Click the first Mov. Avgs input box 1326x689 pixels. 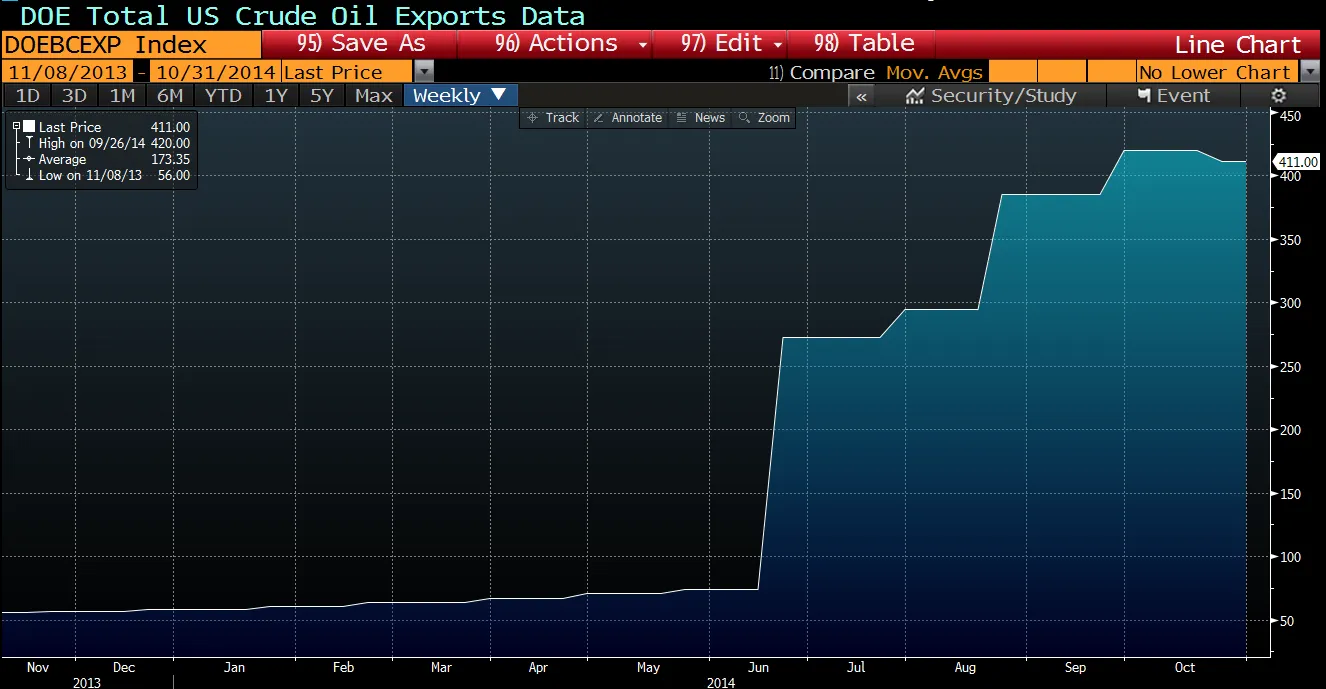[1012, 72]
